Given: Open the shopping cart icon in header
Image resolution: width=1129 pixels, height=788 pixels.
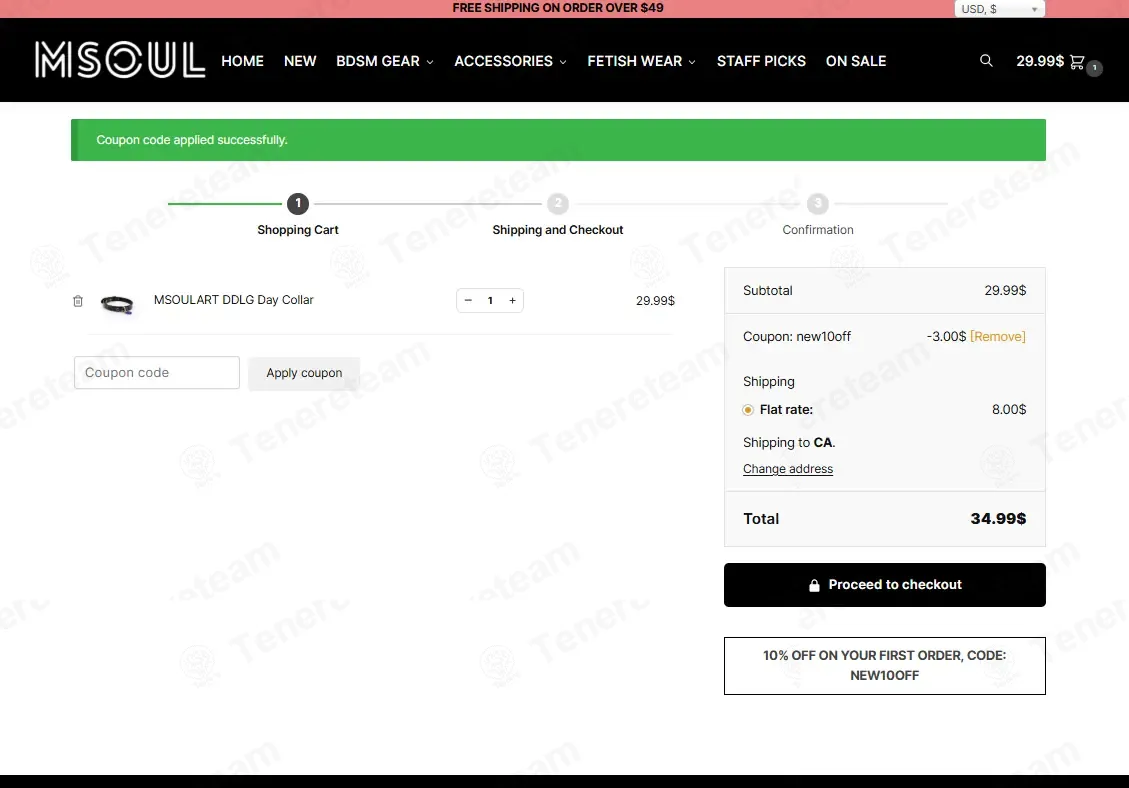Looking at the screenshot, I should click(1077, 62).
